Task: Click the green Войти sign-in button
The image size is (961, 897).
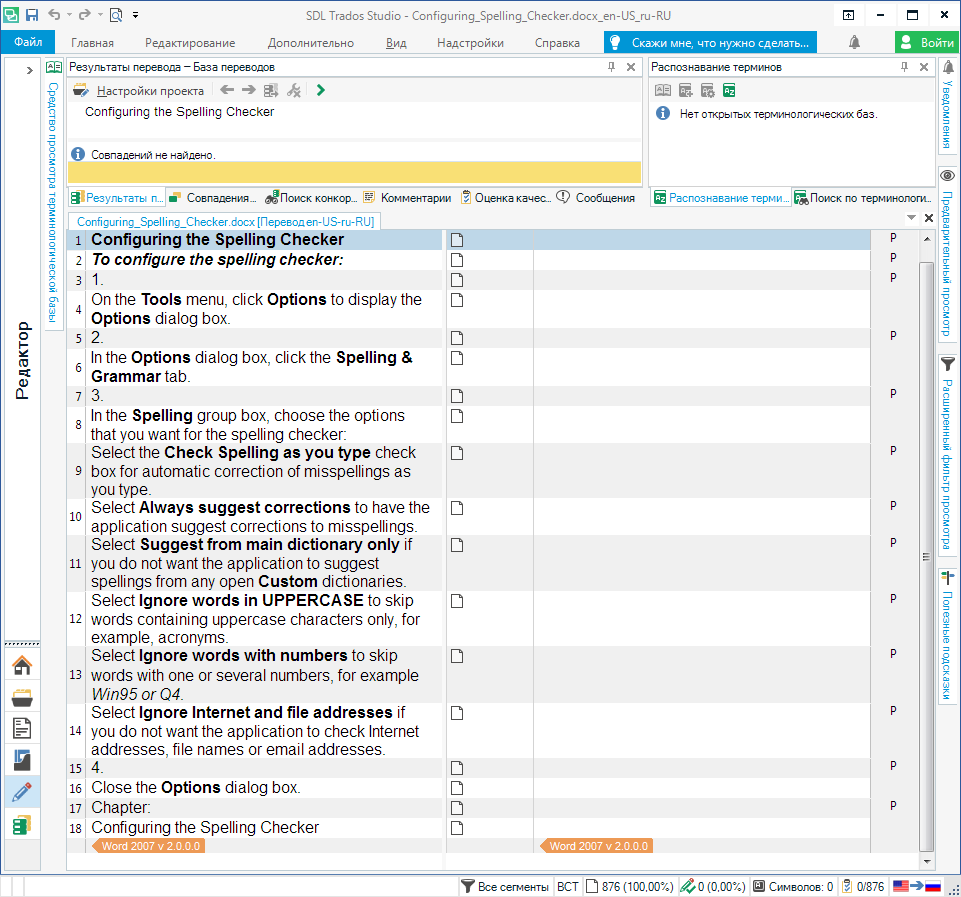Action: [926, 43]
